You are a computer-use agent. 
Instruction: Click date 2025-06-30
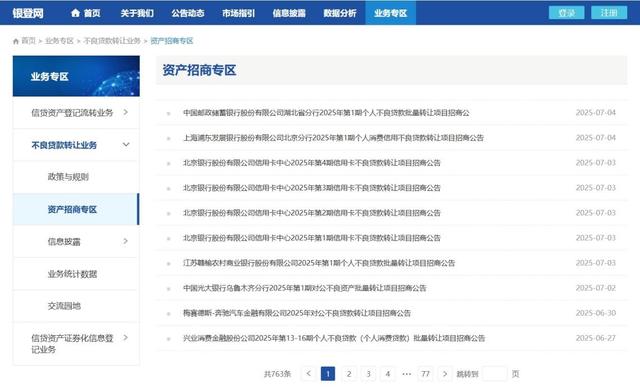596,313
